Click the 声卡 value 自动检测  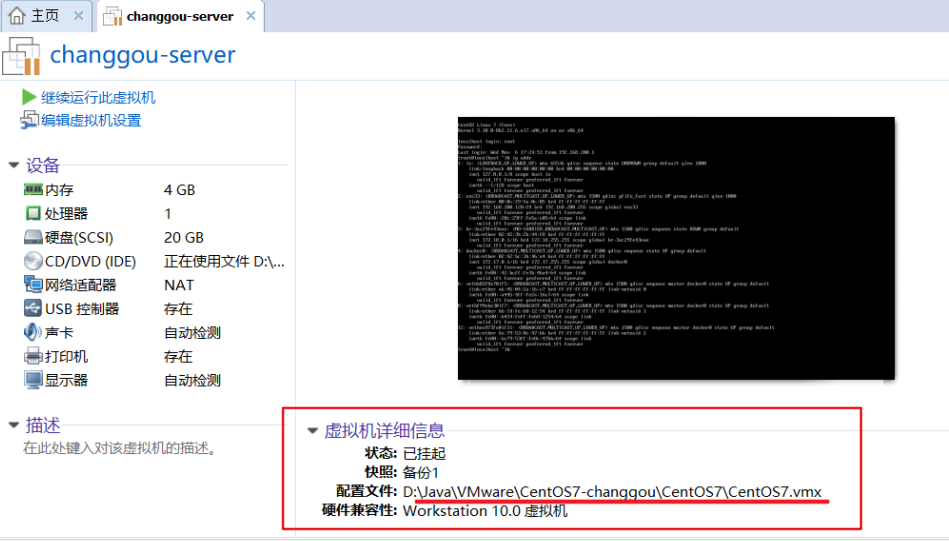(x=192, y=333)
